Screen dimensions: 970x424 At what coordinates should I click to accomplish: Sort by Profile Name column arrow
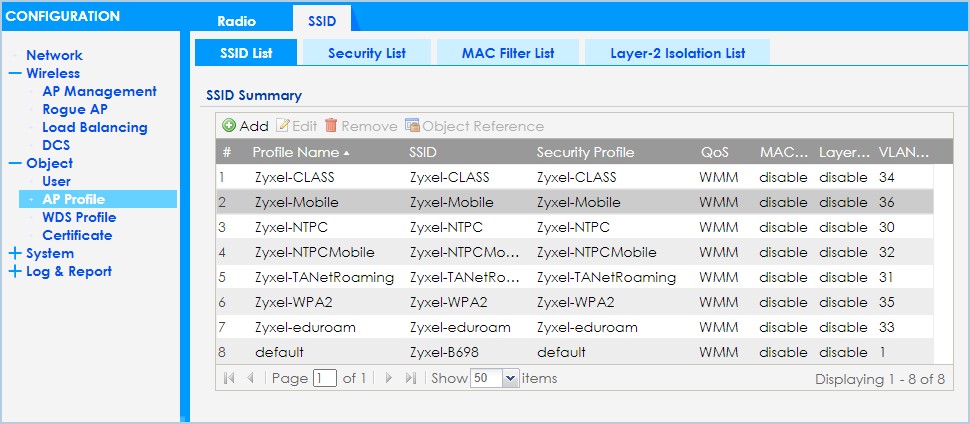(x=346, y=153)
